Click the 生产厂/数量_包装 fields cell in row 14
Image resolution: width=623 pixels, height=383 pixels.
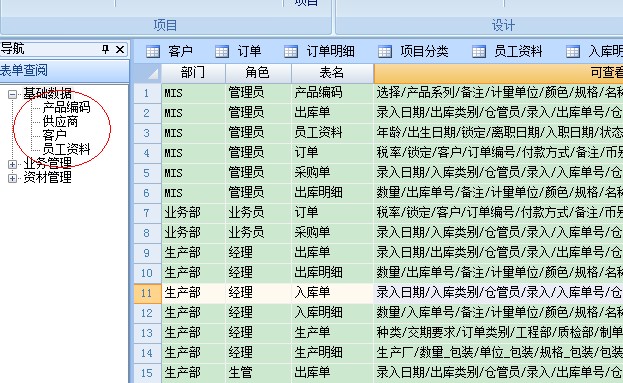498,353
